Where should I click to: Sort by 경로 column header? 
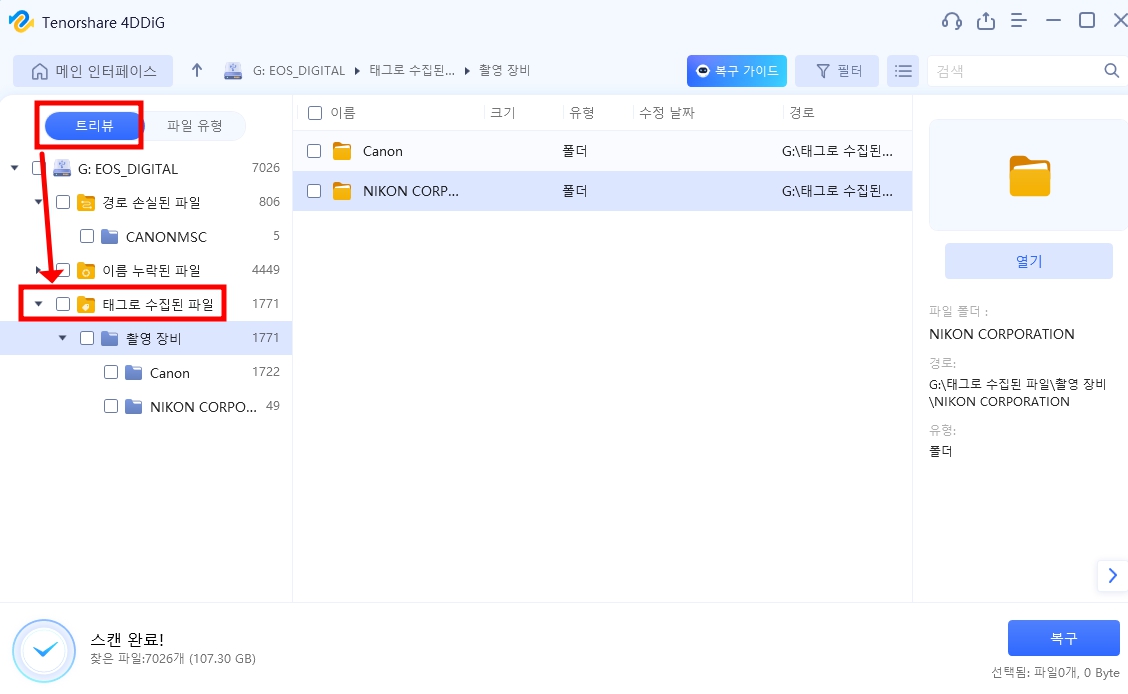802,113
